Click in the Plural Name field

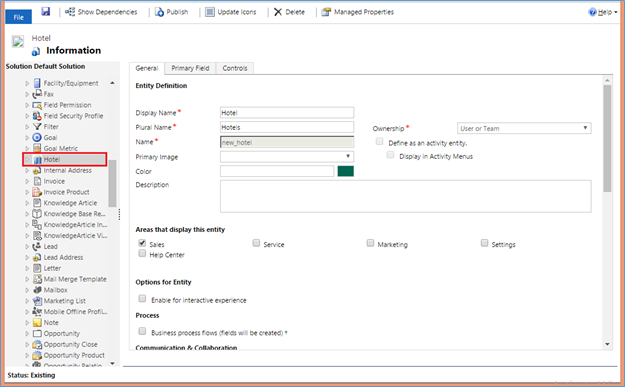pos(287,127)
